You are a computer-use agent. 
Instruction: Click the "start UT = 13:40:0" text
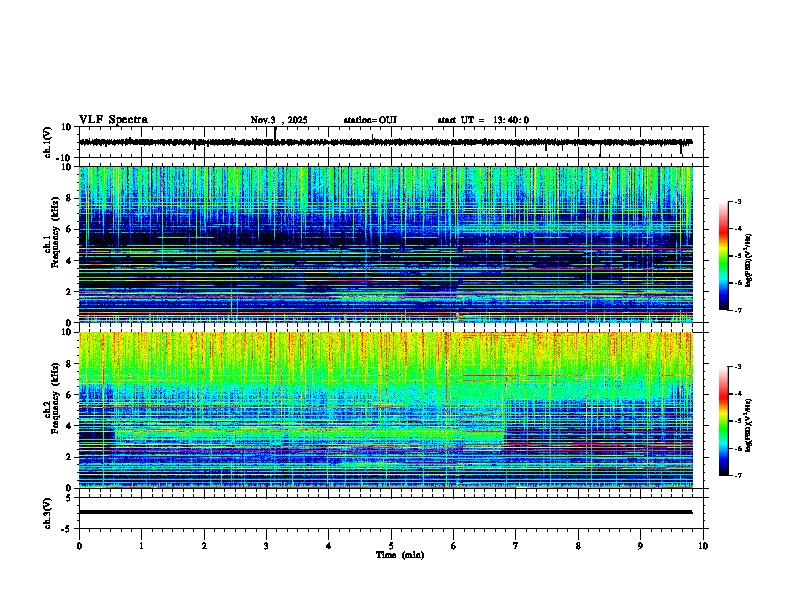coord(483,120)
